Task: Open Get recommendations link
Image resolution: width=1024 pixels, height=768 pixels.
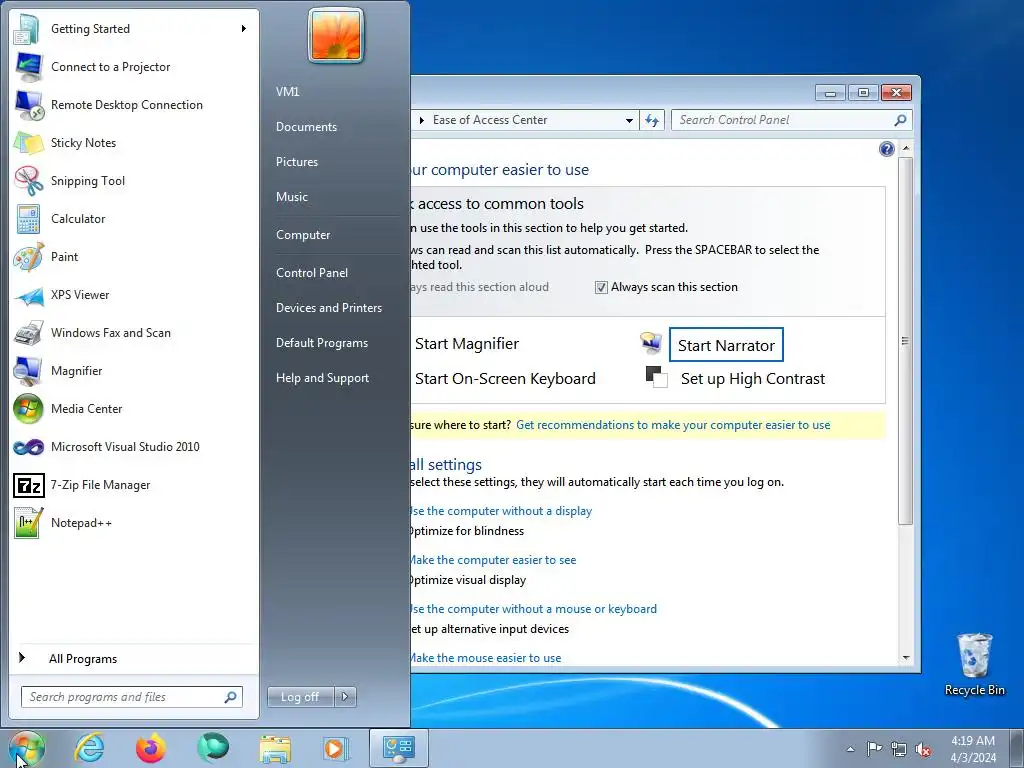Action: (x=673, y=425)
